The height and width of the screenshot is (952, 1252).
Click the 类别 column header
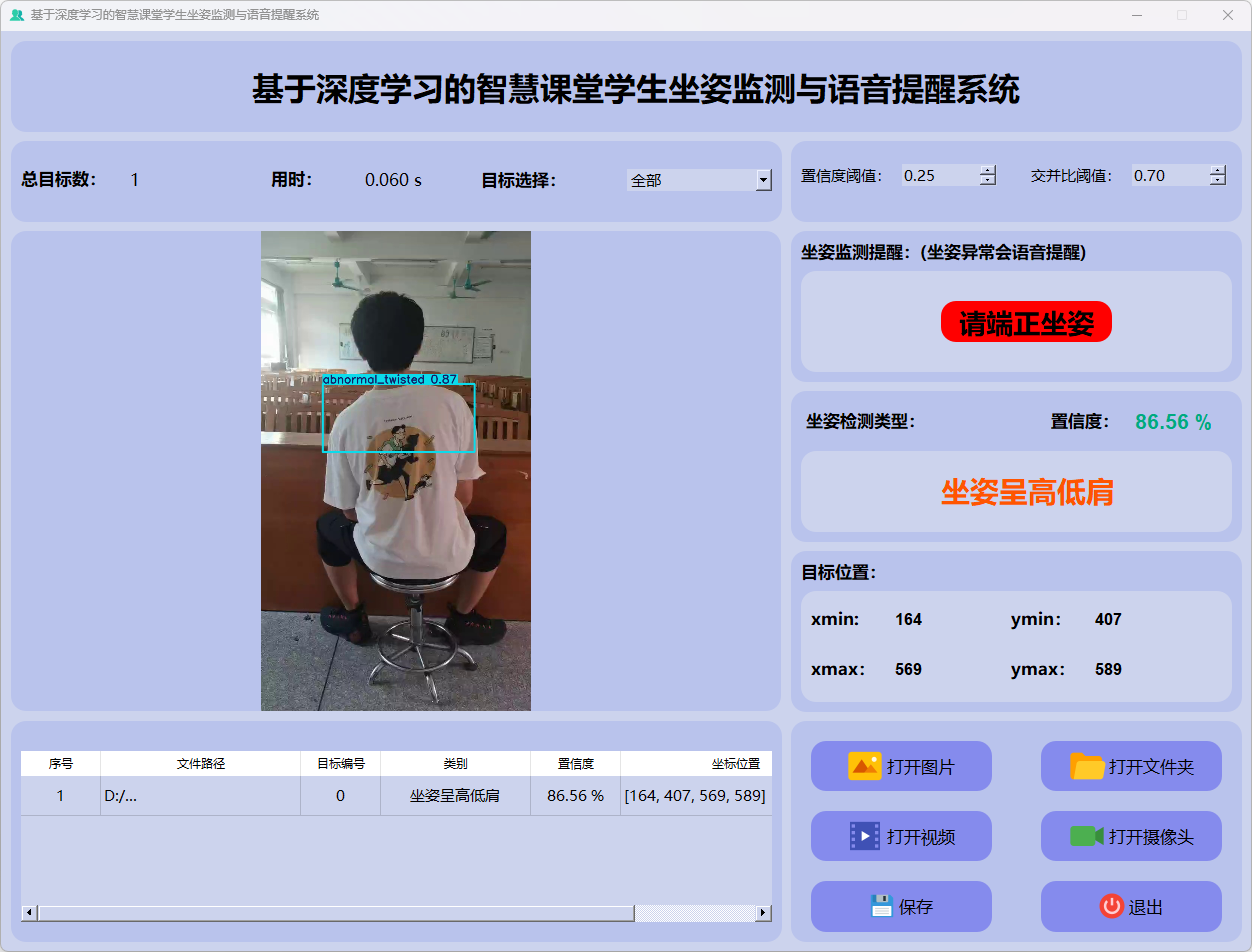[456, 764]
